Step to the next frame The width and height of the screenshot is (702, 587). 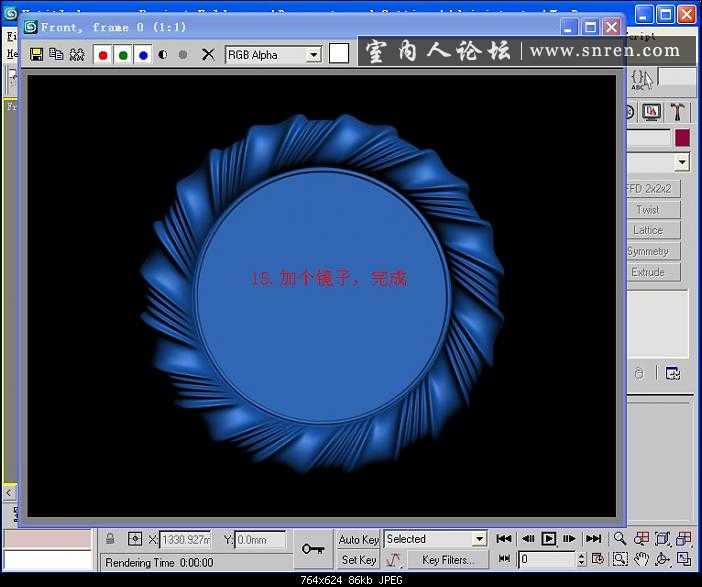[x=569, y=539]
